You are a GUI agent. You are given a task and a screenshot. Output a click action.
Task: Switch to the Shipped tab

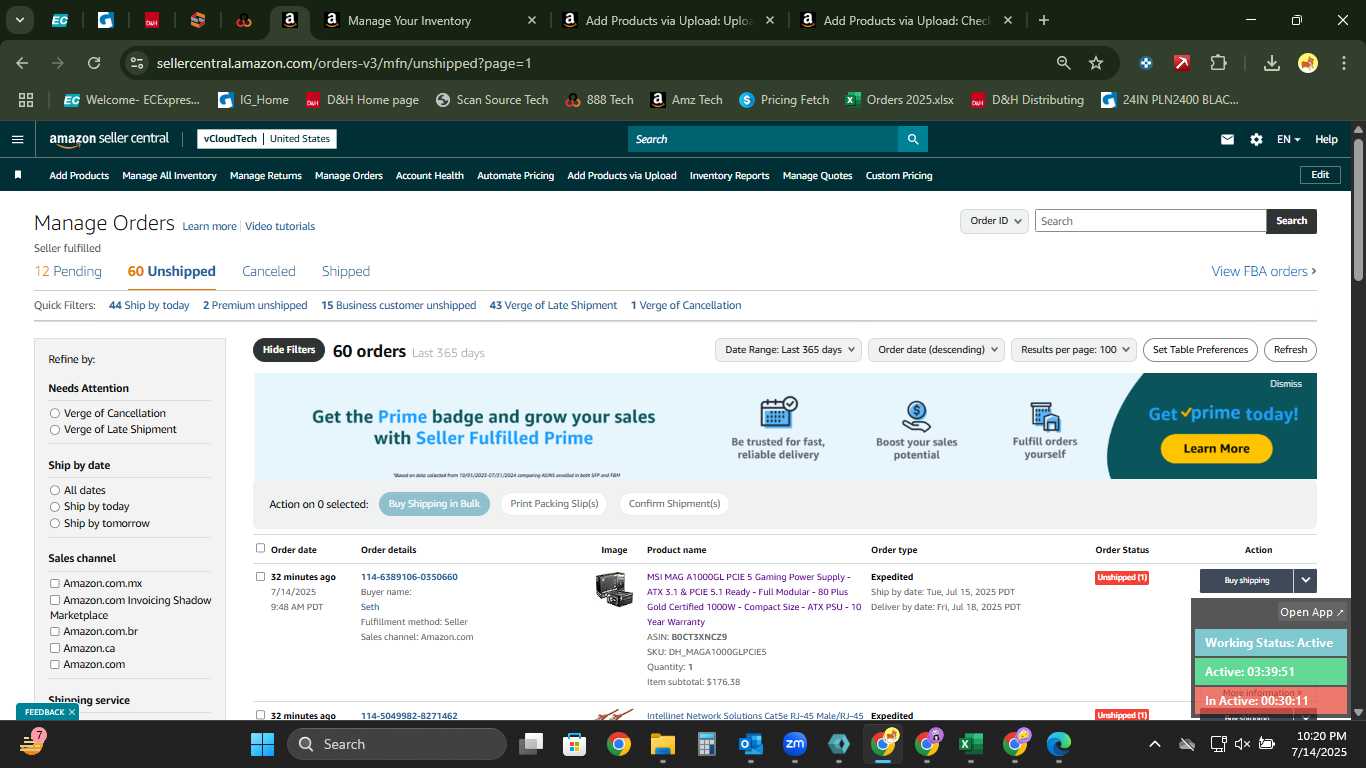pyautogui.click(x=346, y=271)
